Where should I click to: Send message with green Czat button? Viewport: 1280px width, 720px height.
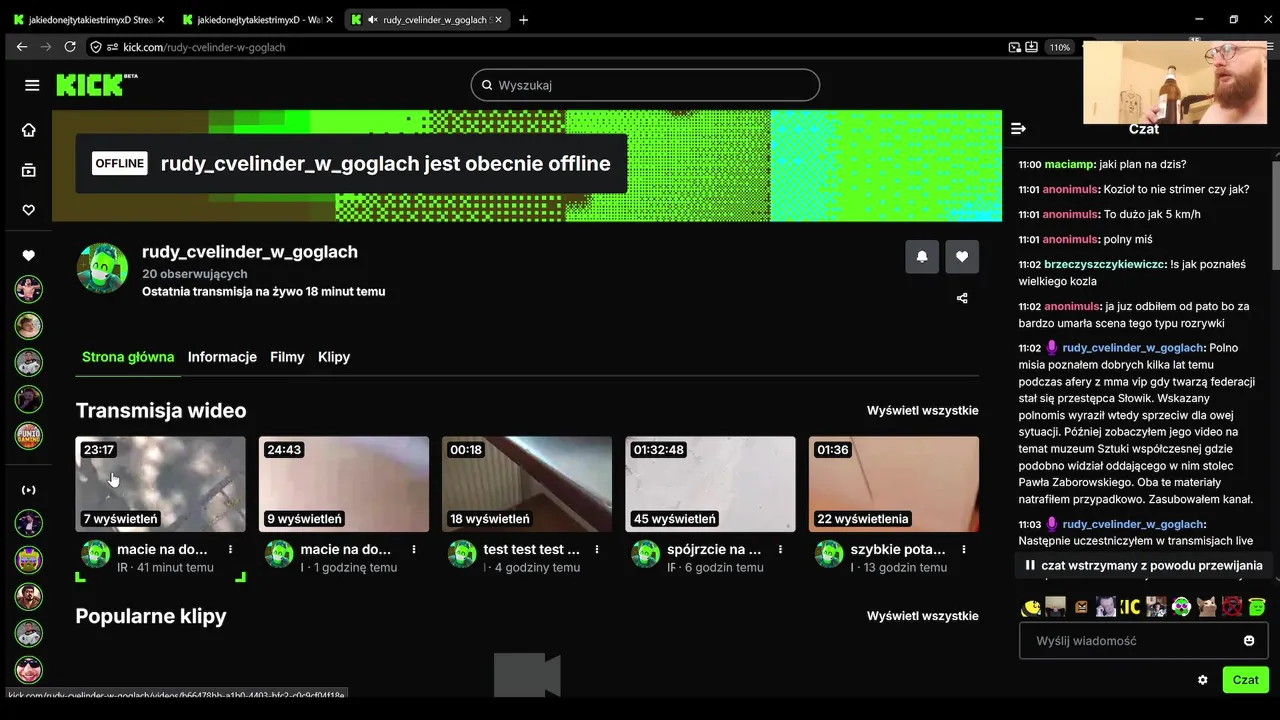pos(1245,680)
